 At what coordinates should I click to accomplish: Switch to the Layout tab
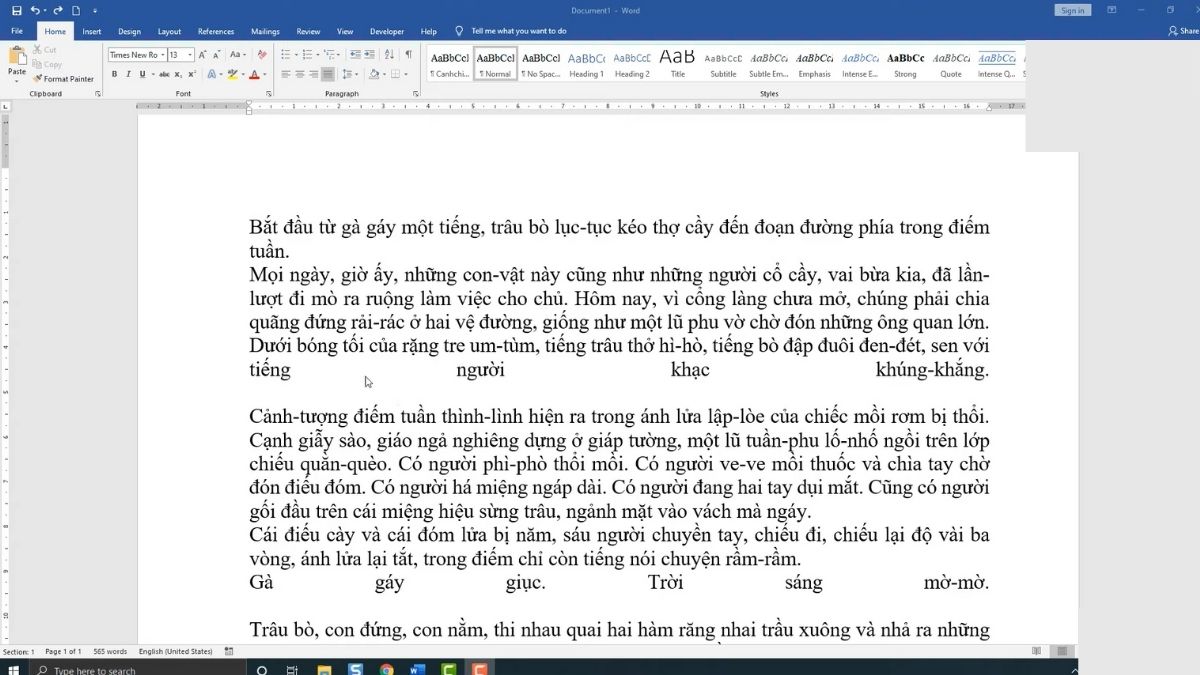pos(169,31)
